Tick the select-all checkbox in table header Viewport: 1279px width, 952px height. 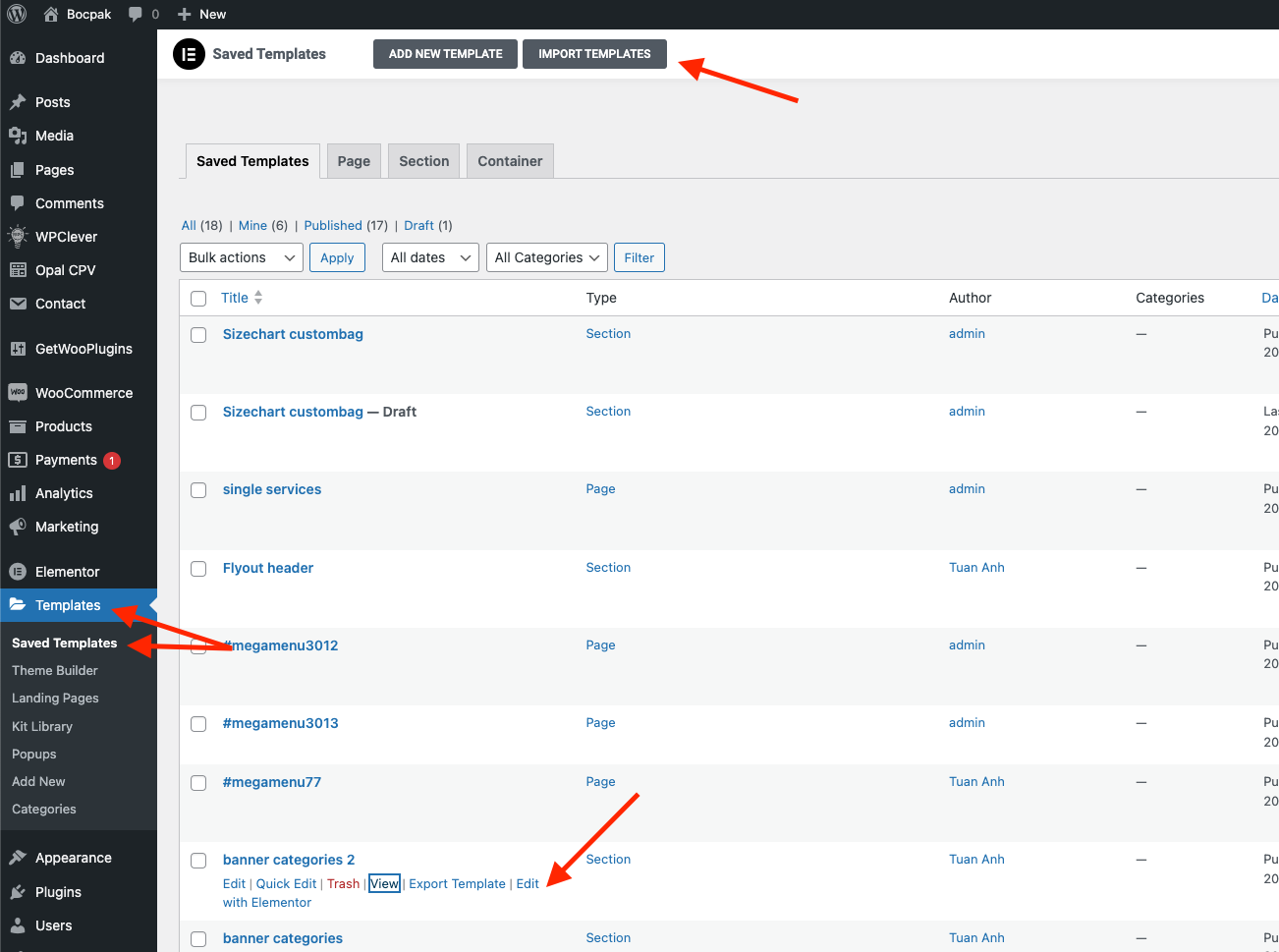(198, 299)
